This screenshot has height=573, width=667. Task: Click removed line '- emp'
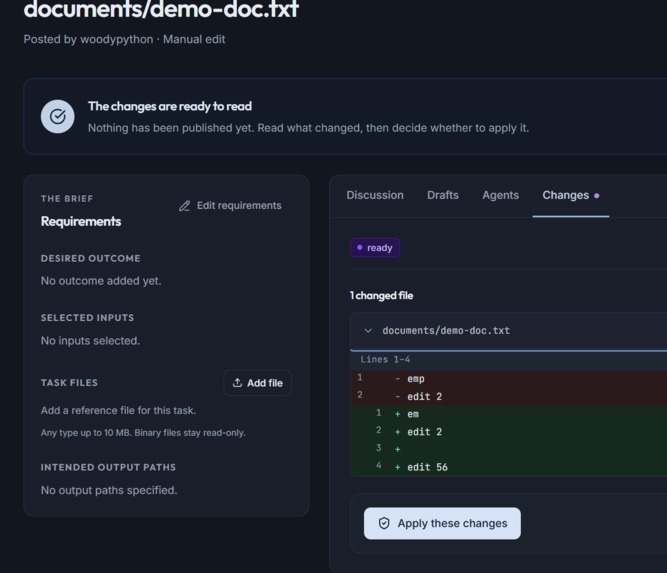click(508, 379)
